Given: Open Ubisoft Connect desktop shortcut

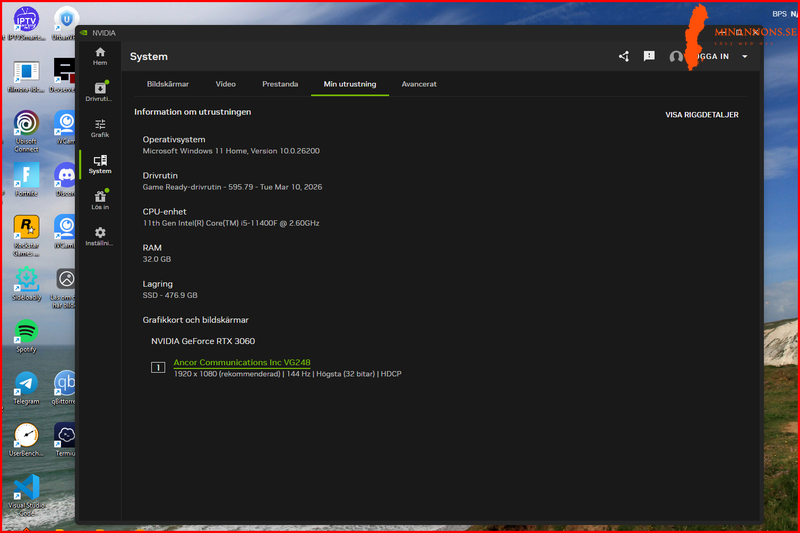Looking at the screenshot, I should tap(26, 131).
